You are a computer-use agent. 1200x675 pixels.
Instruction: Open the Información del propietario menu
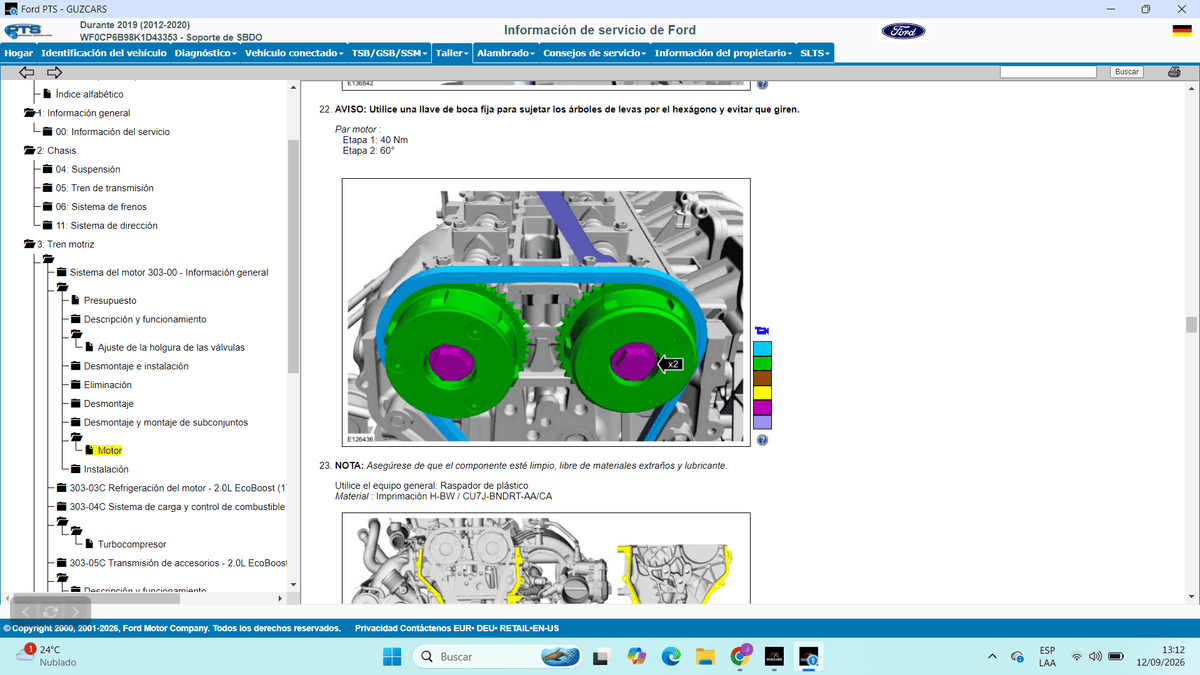click(723, 52)
